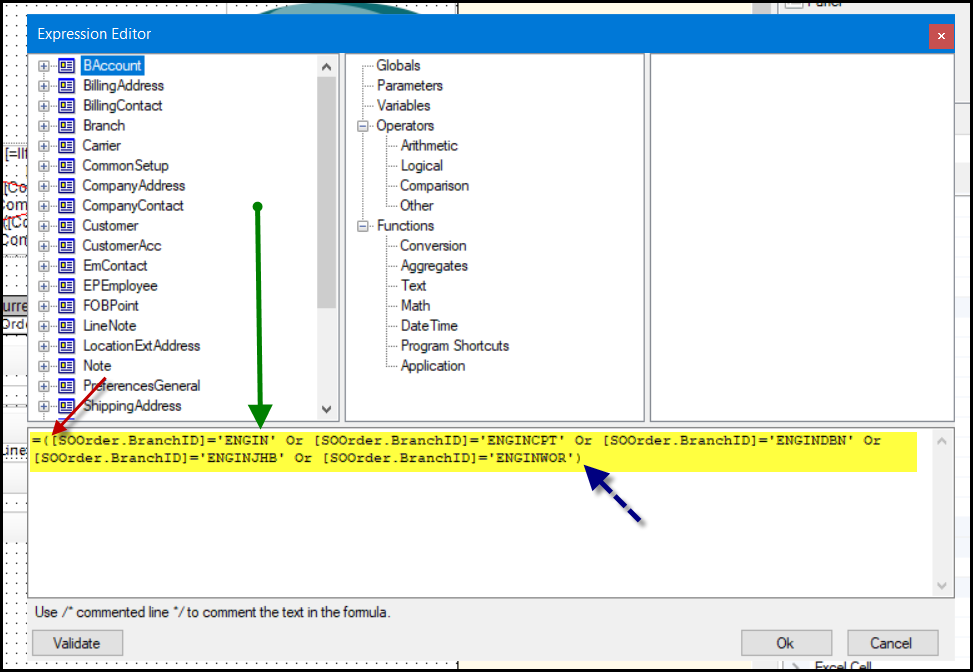Image resolution: width=973 pixels, height=672 pixels.
Task: Collapse the Operators category
Action: tap(363, 126)
